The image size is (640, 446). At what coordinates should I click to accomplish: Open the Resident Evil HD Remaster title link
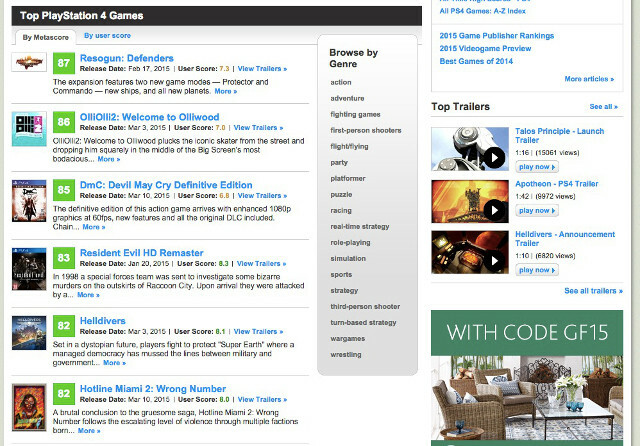(x=142, y=253)
